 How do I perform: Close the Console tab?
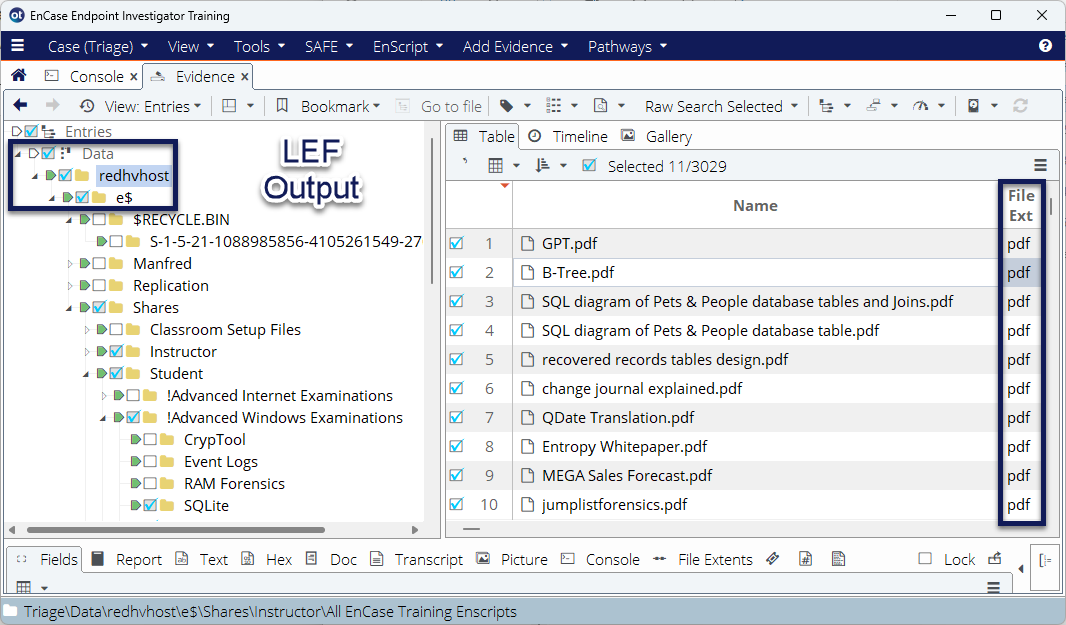click(134, 77)
